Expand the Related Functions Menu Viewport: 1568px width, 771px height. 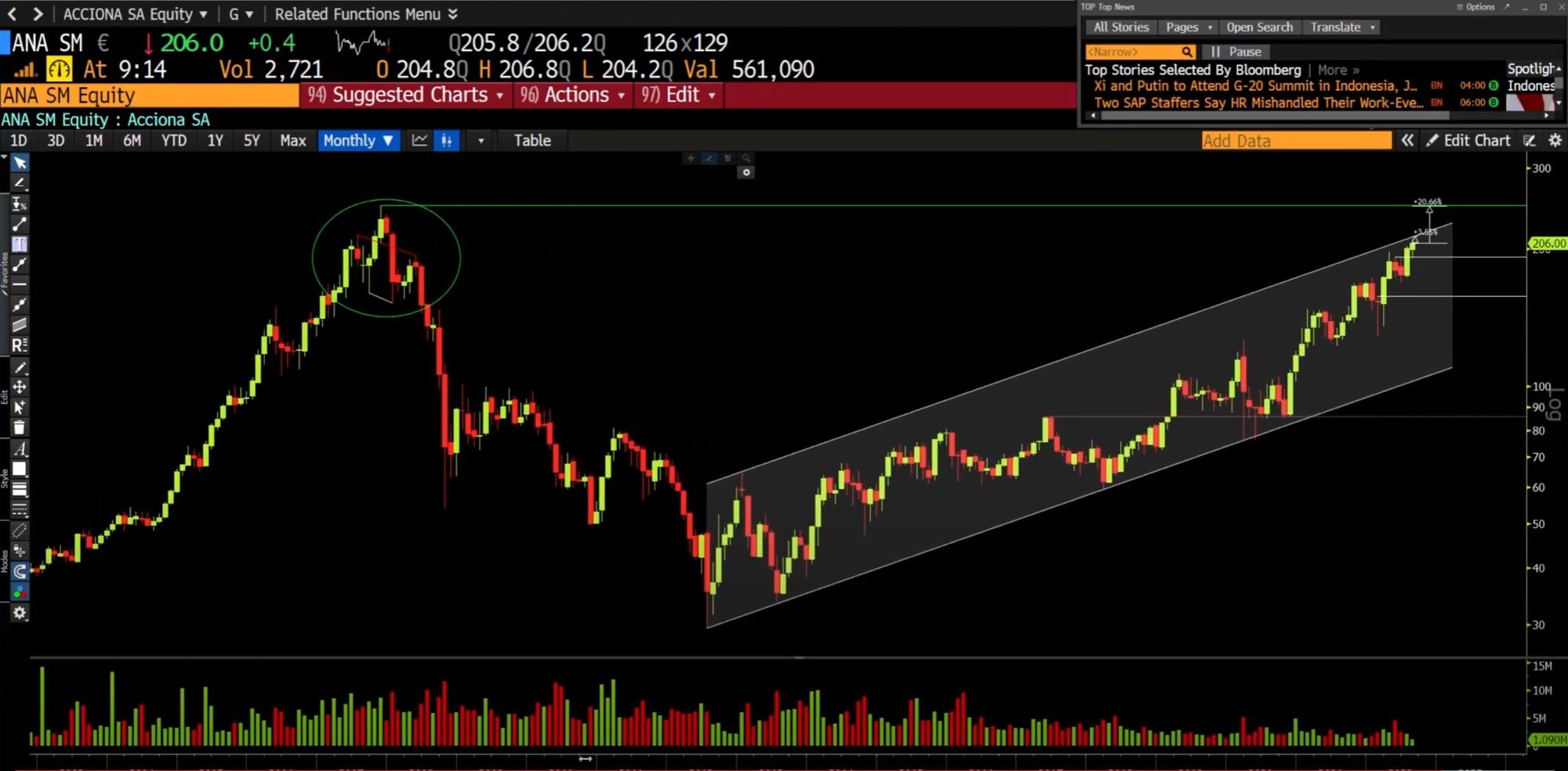[x=366, y=14]
